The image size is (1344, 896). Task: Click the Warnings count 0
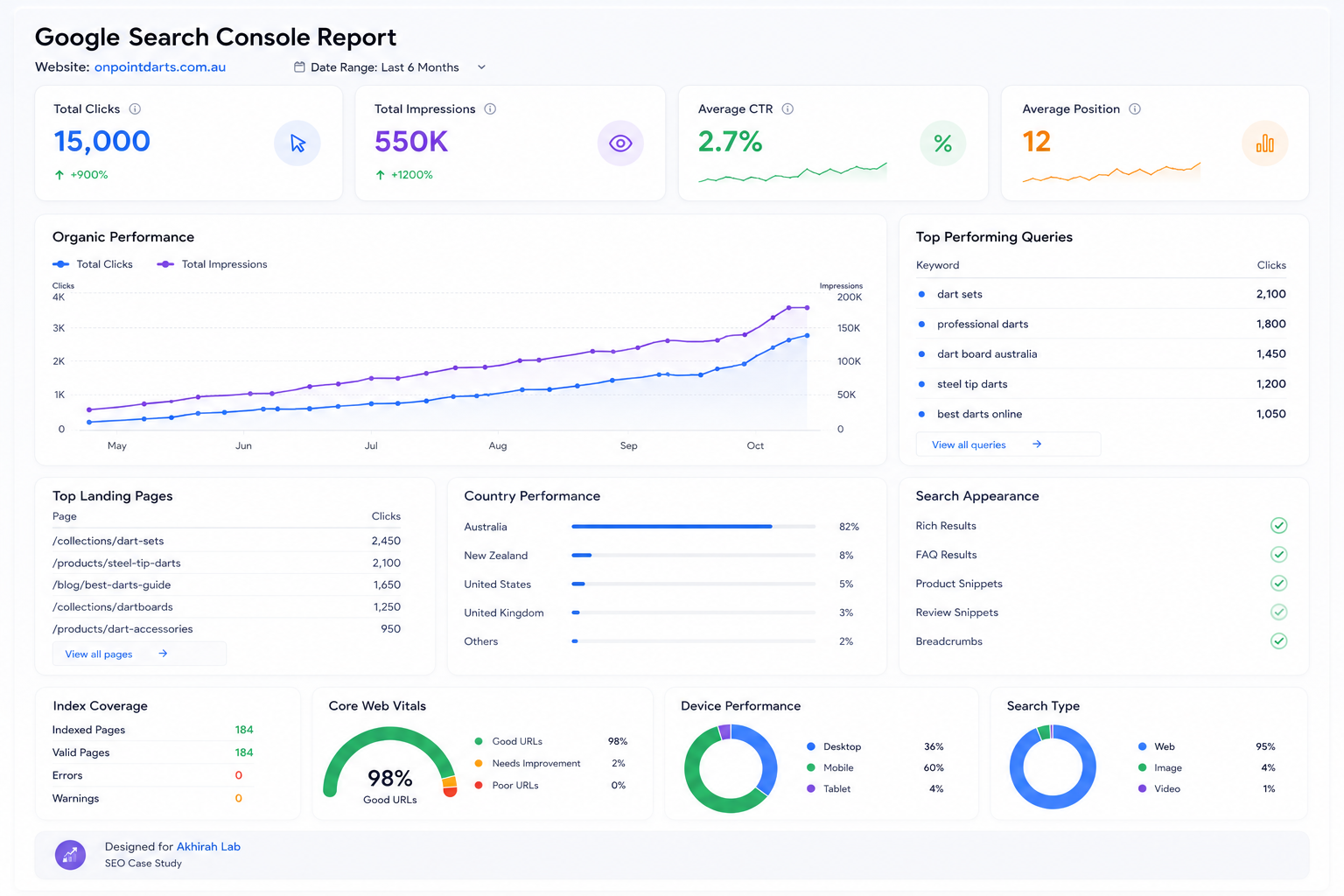coord(239,799)
